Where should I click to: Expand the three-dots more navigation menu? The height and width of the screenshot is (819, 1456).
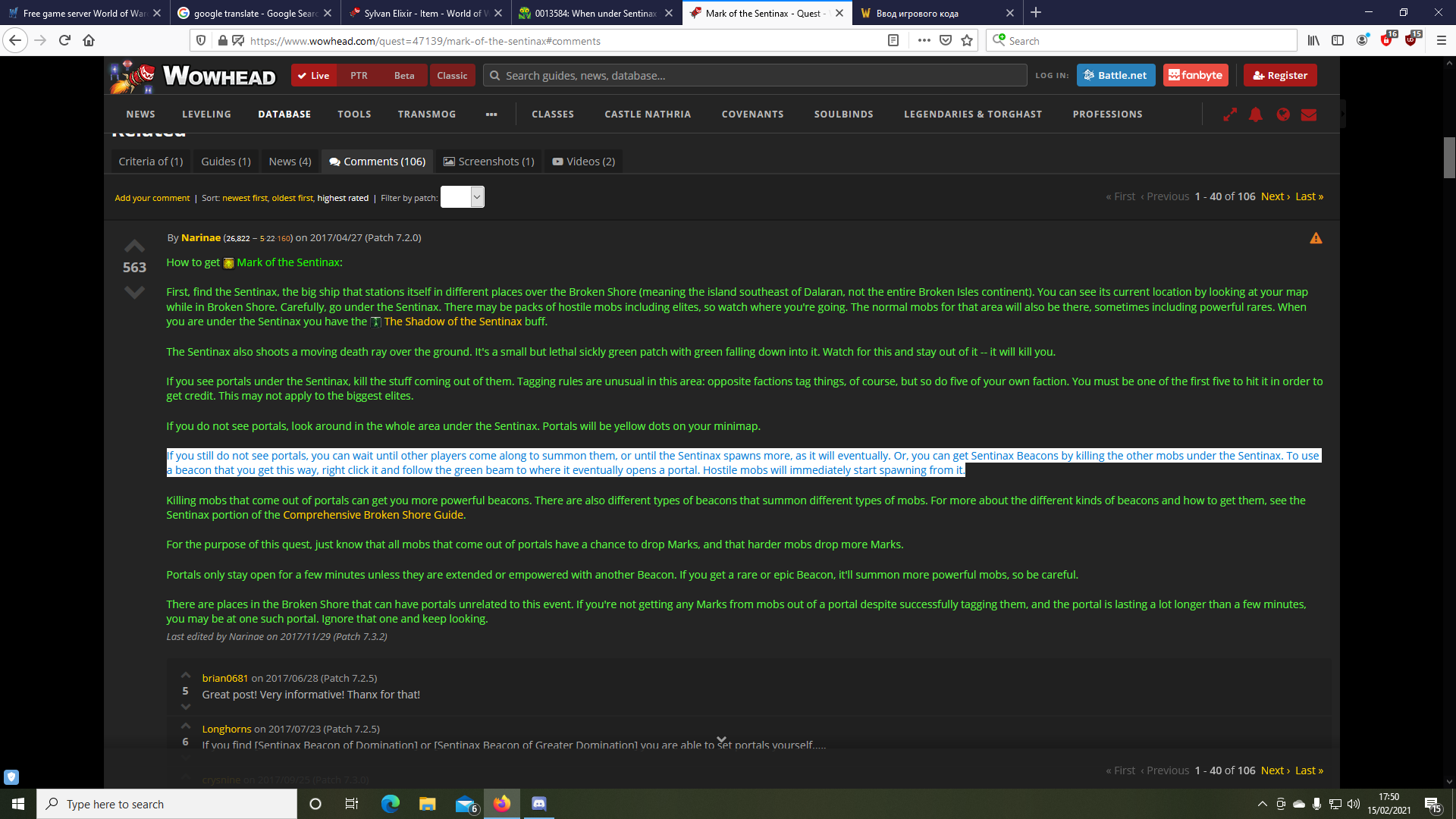pos(491,115)
